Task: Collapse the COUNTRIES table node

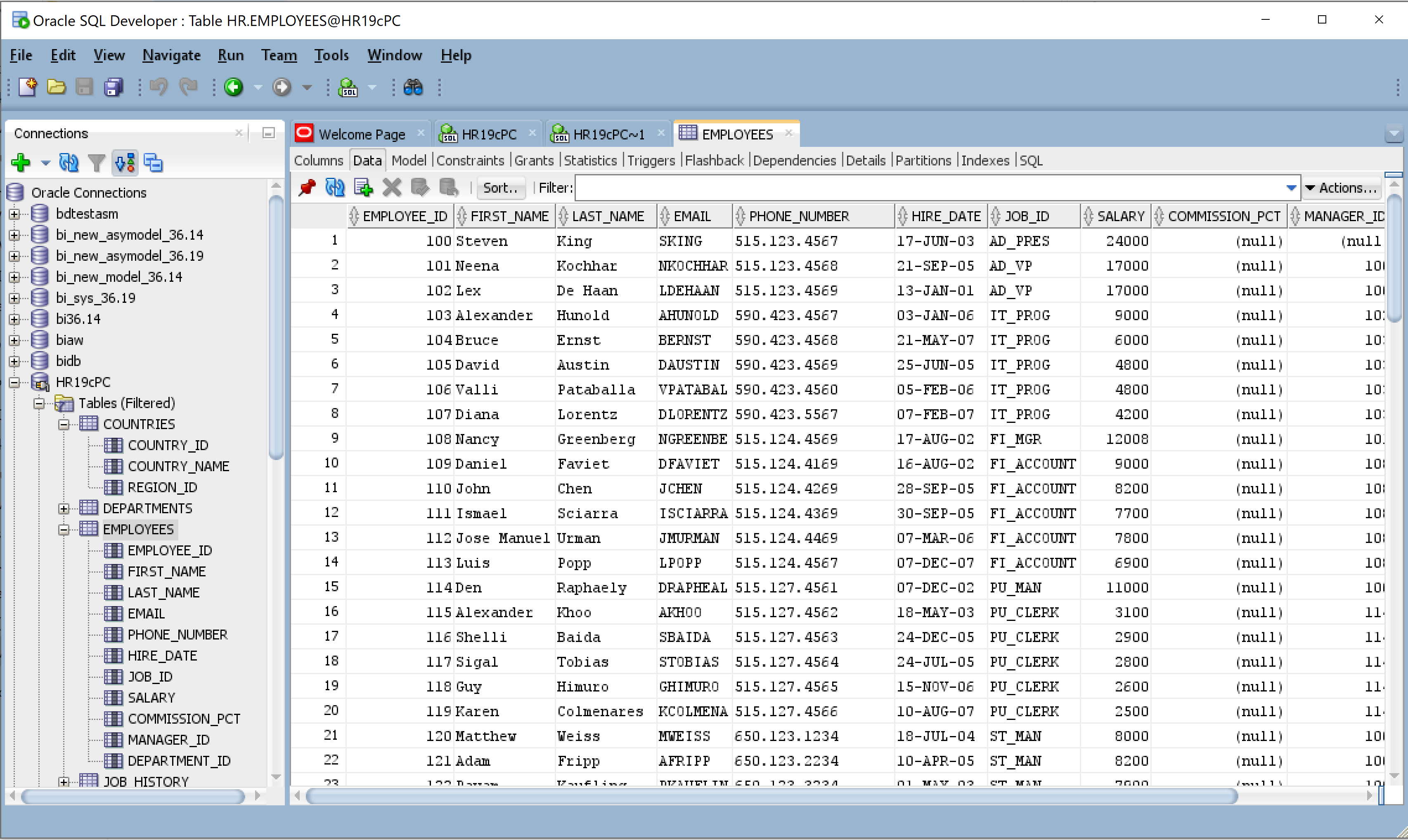Action: (64, 425)
